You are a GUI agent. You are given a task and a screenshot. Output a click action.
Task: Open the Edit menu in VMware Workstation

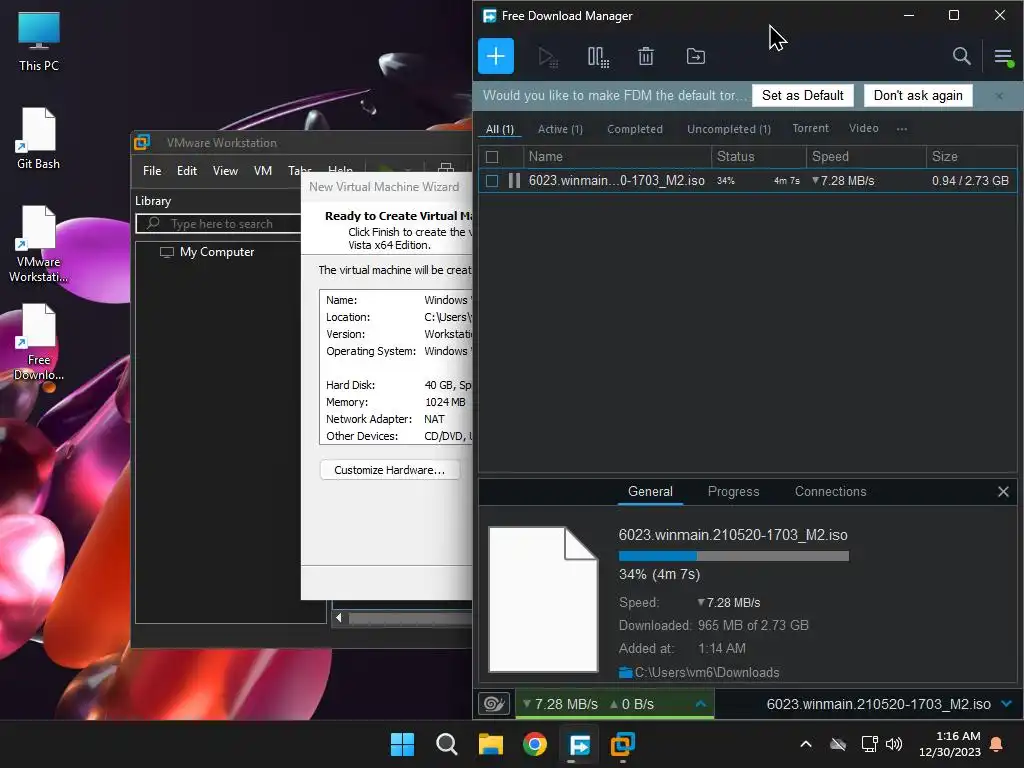(187, 170)
